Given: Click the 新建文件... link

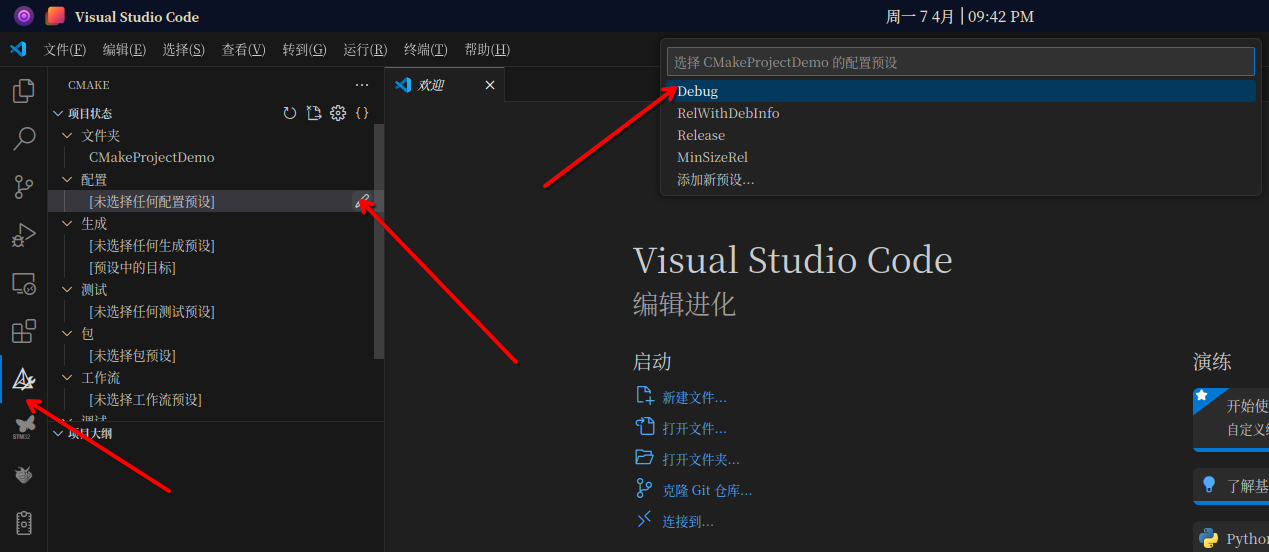Looking at the screenshot, I should click(x=694, y=397).
